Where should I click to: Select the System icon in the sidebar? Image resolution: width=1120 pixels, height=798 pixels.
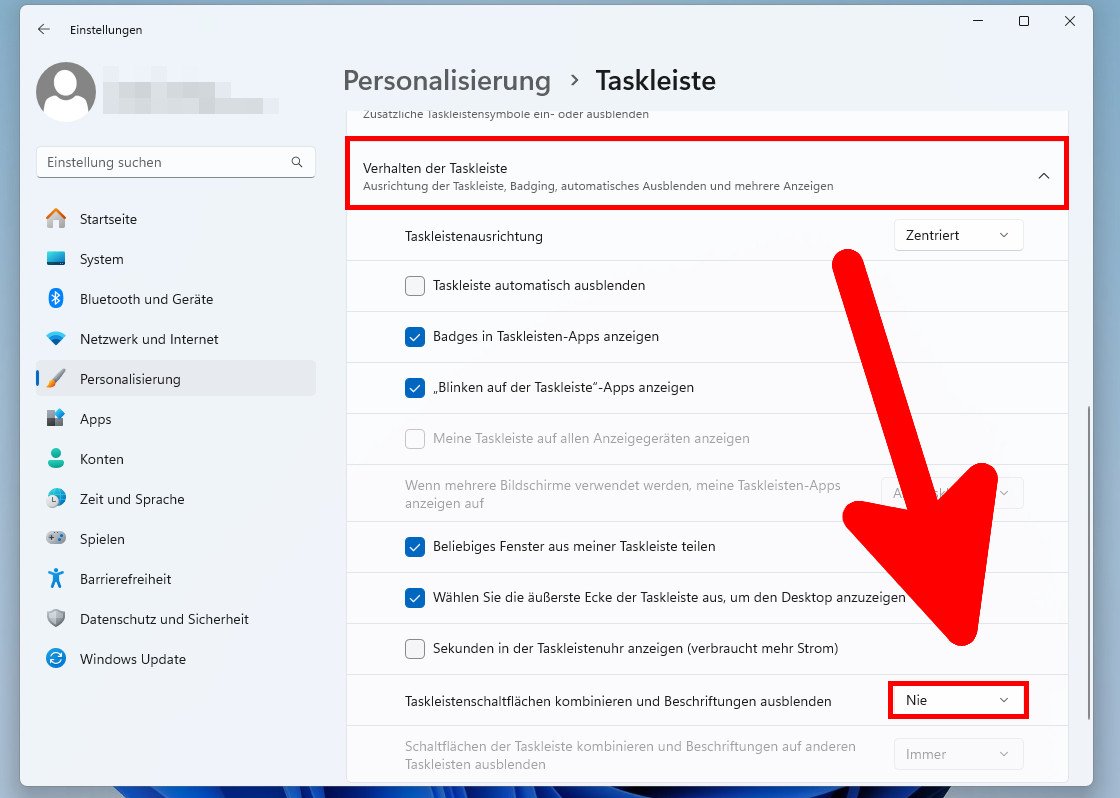[56, 259]
